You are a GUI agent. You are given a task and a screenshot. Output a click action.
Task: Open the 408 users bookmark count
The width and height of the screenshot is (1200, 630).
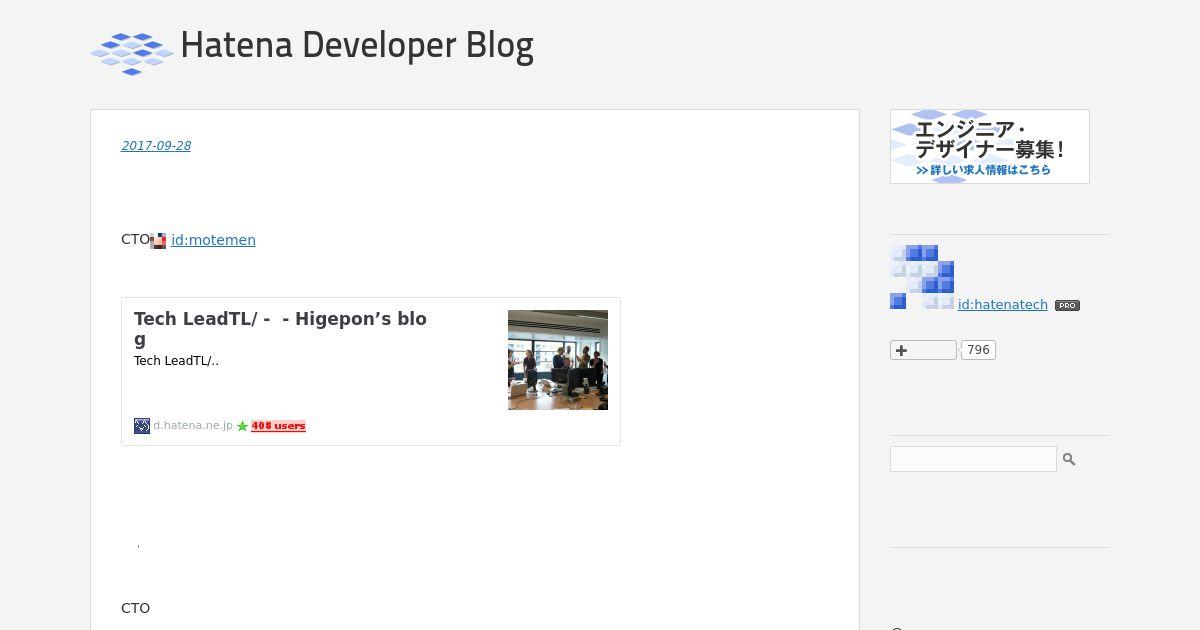[278, 426]
